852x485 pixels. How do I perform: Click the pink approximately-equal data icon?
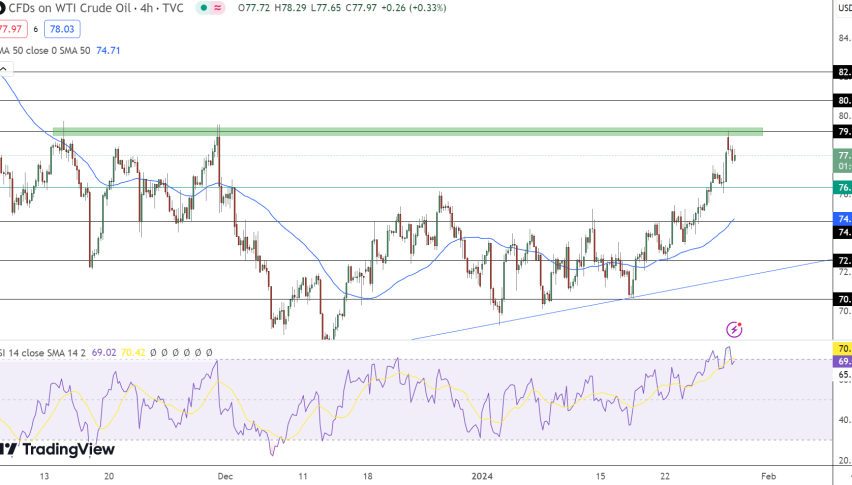point(218,8)
